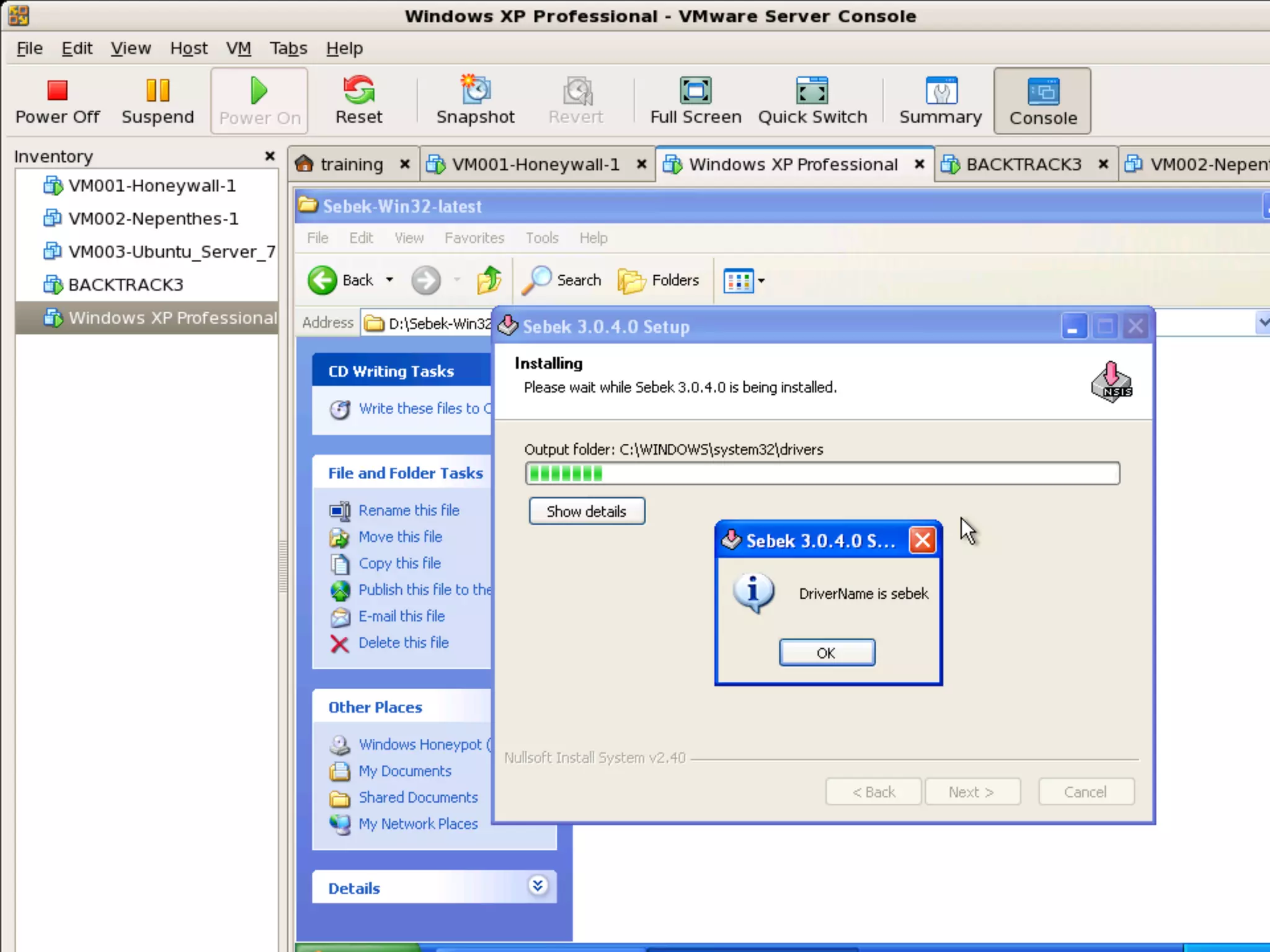
Task: Click the installation progress bar
Action: 822,474
